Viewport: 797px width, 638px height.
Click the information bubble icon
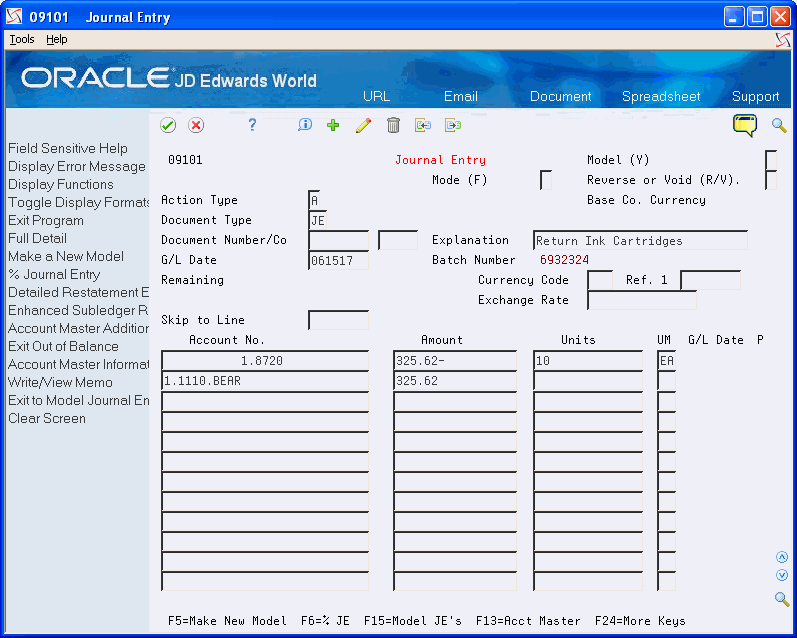tap(305, 125)
